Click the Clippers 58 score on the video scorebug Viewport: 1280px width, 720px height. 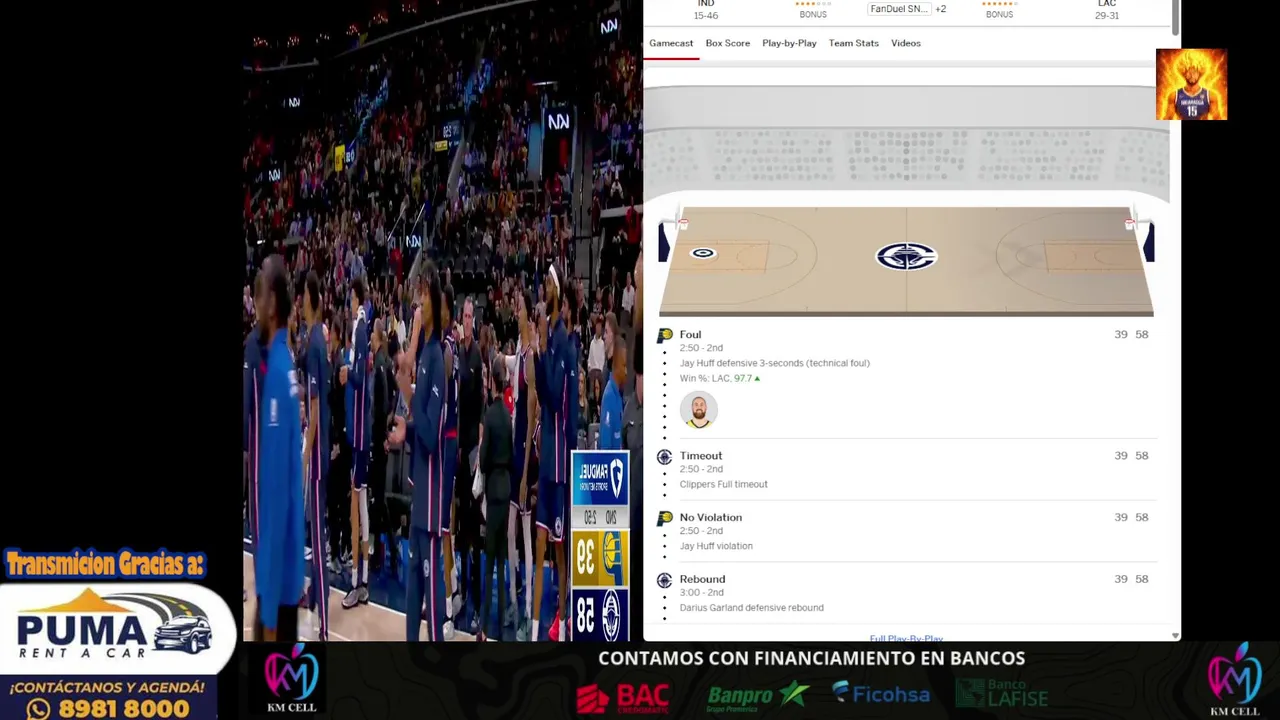tap(599, 614)
